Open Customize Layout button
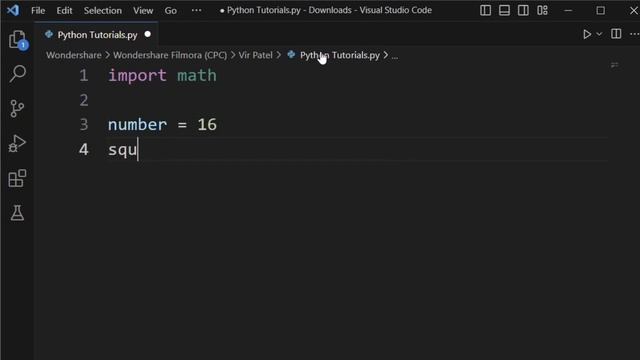 pyautogui.click(x=542, y=10)
